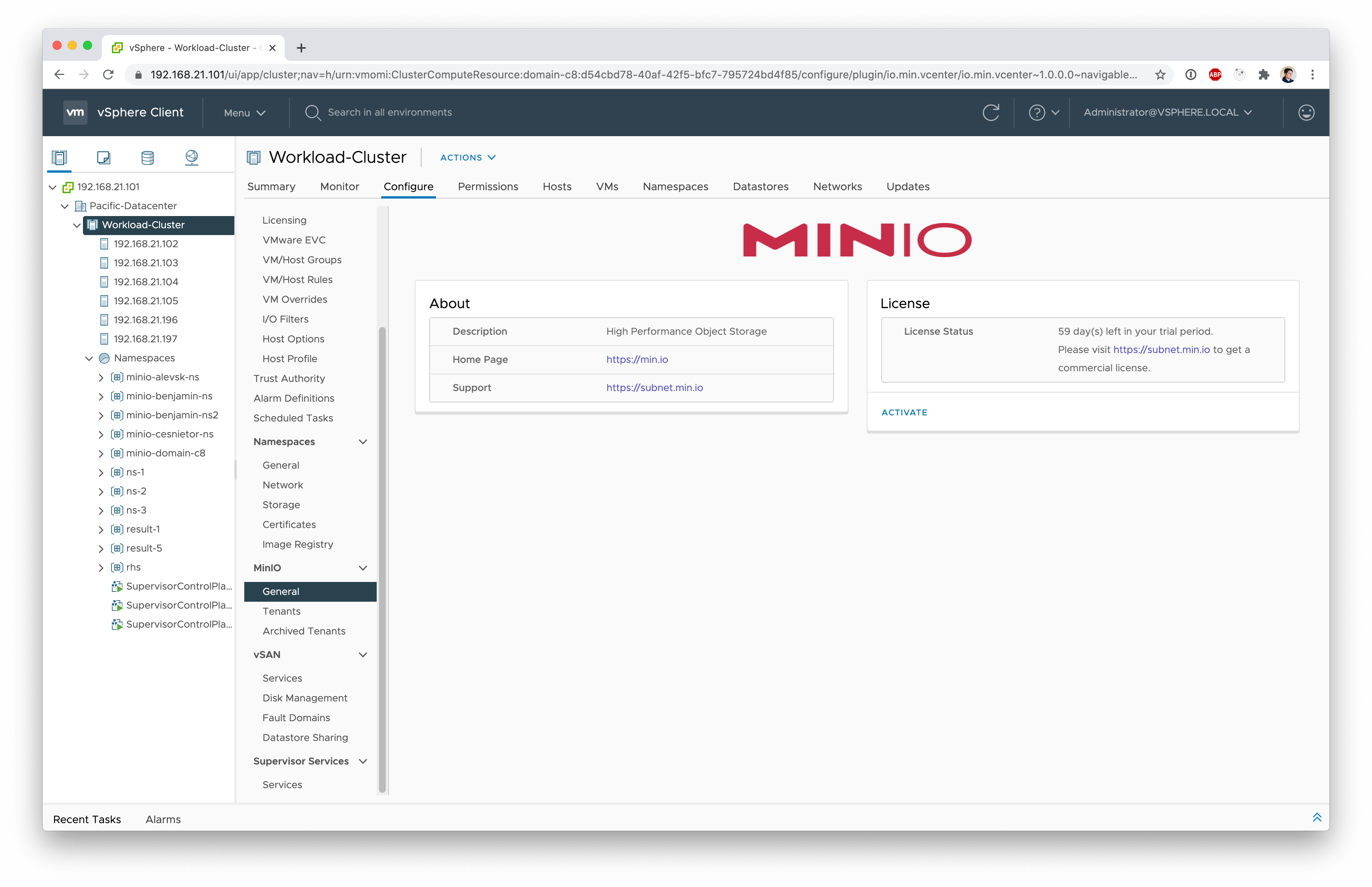
Task: Expand the minio-alevsk-ns namespace
Action: [x=101, y=378]
